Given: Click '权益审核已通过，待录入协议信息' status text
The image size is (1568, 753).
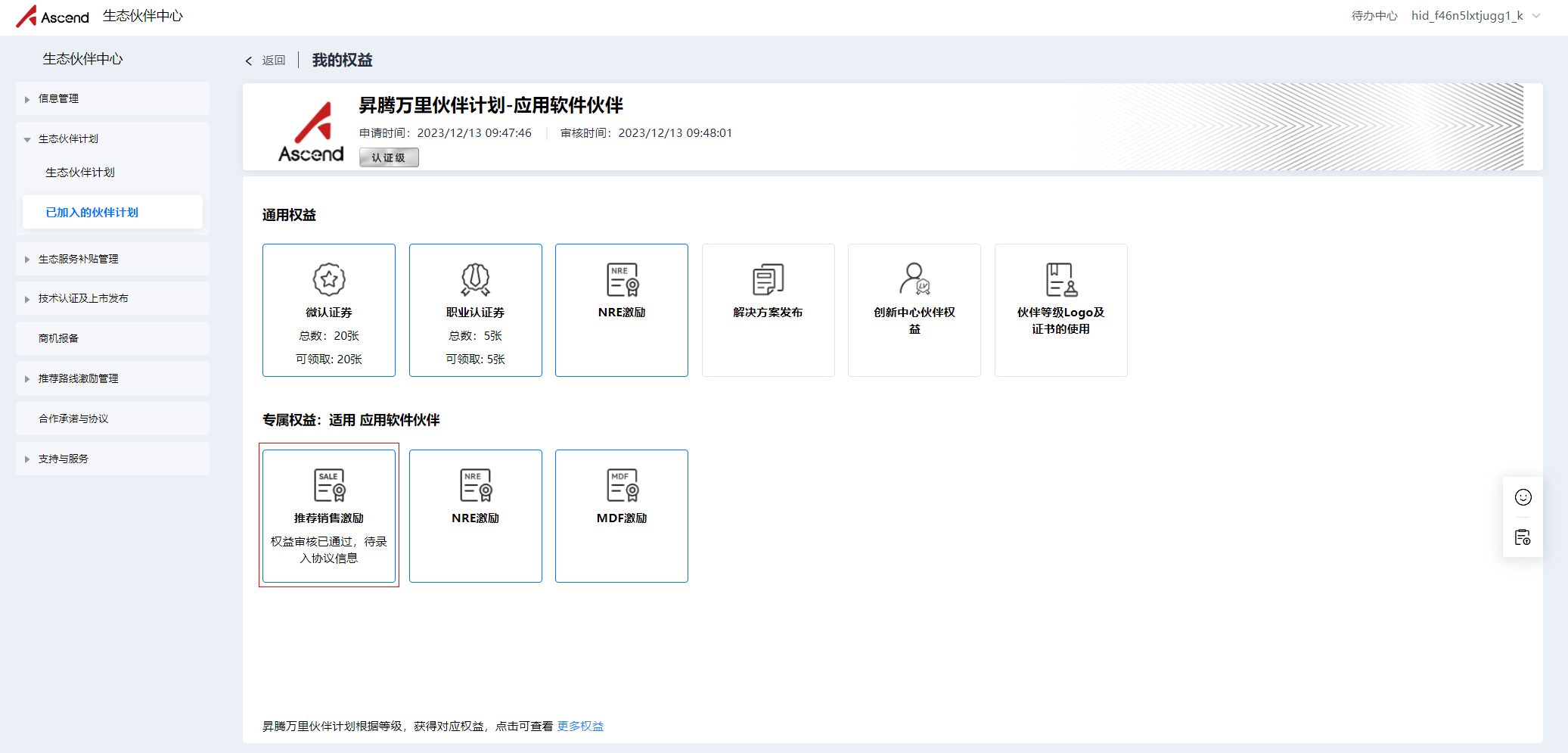Looking at the screenshot, I should coord(329,550).
